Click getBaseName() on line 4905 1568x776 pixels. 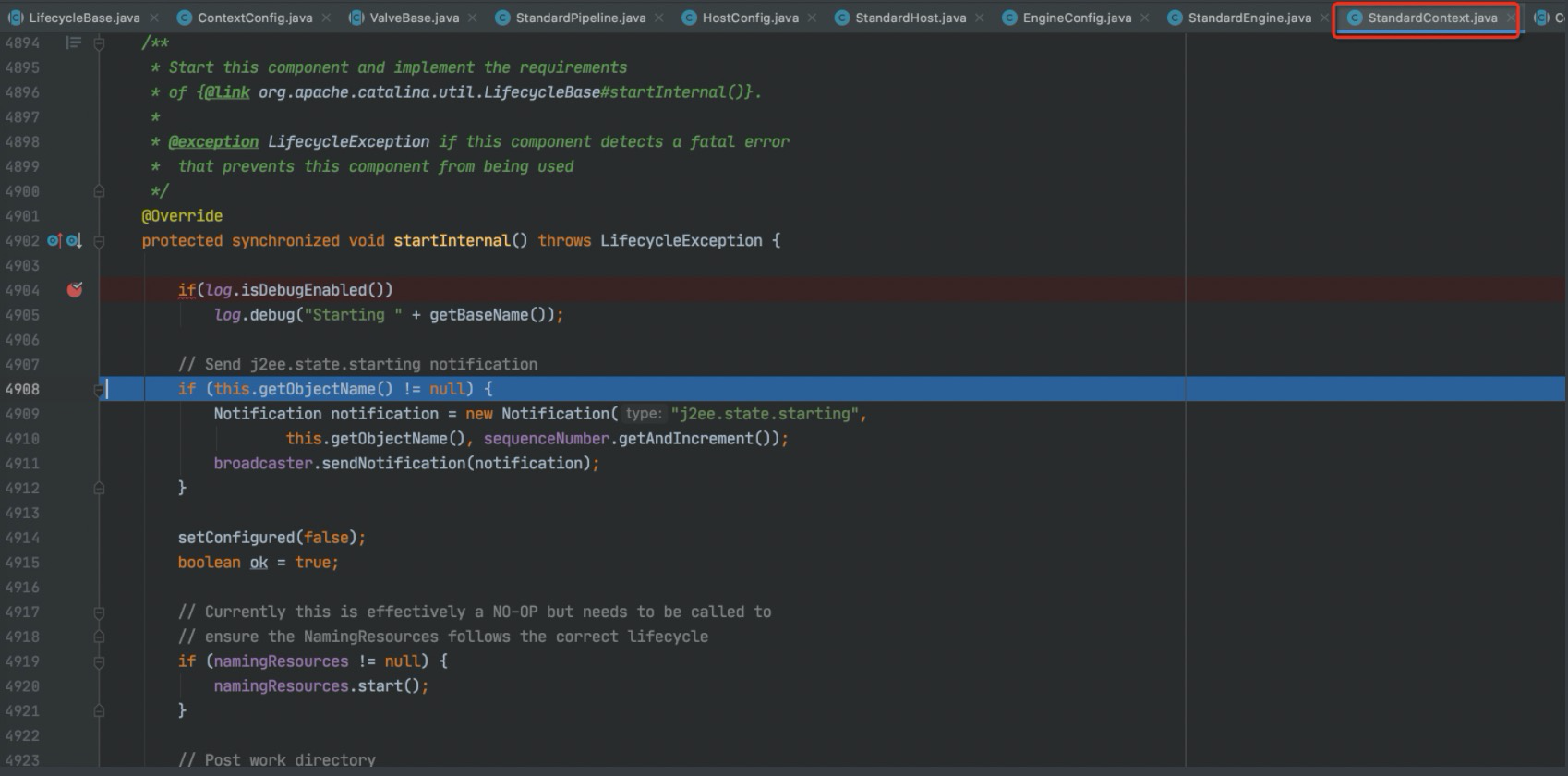[492, 315]
